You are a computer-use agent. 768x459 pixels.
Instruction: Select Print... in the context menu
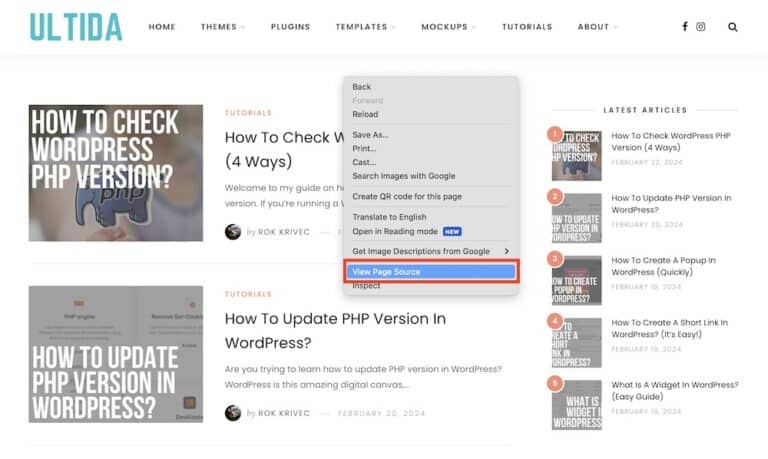(431, 148)
